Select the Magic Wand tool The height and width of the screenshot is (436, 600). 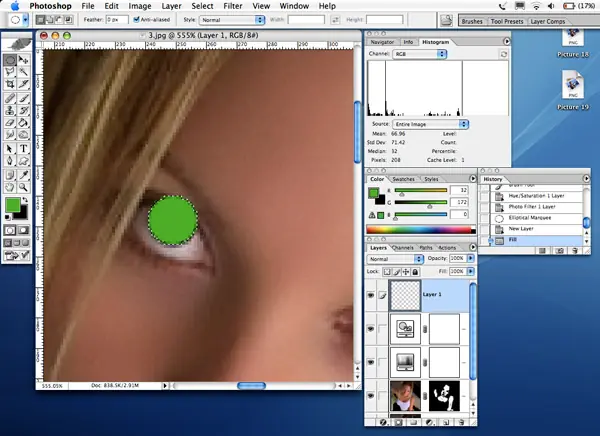pyautogui.click(x=23, y=72)
